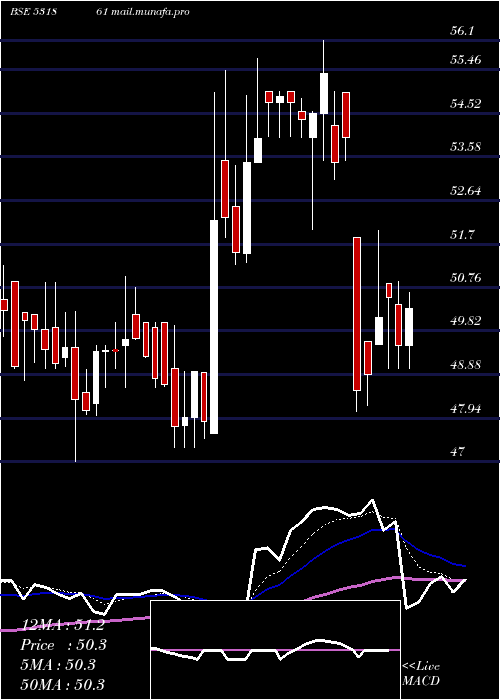
Task: Click the 47 price level label
Action: point(458,451)
